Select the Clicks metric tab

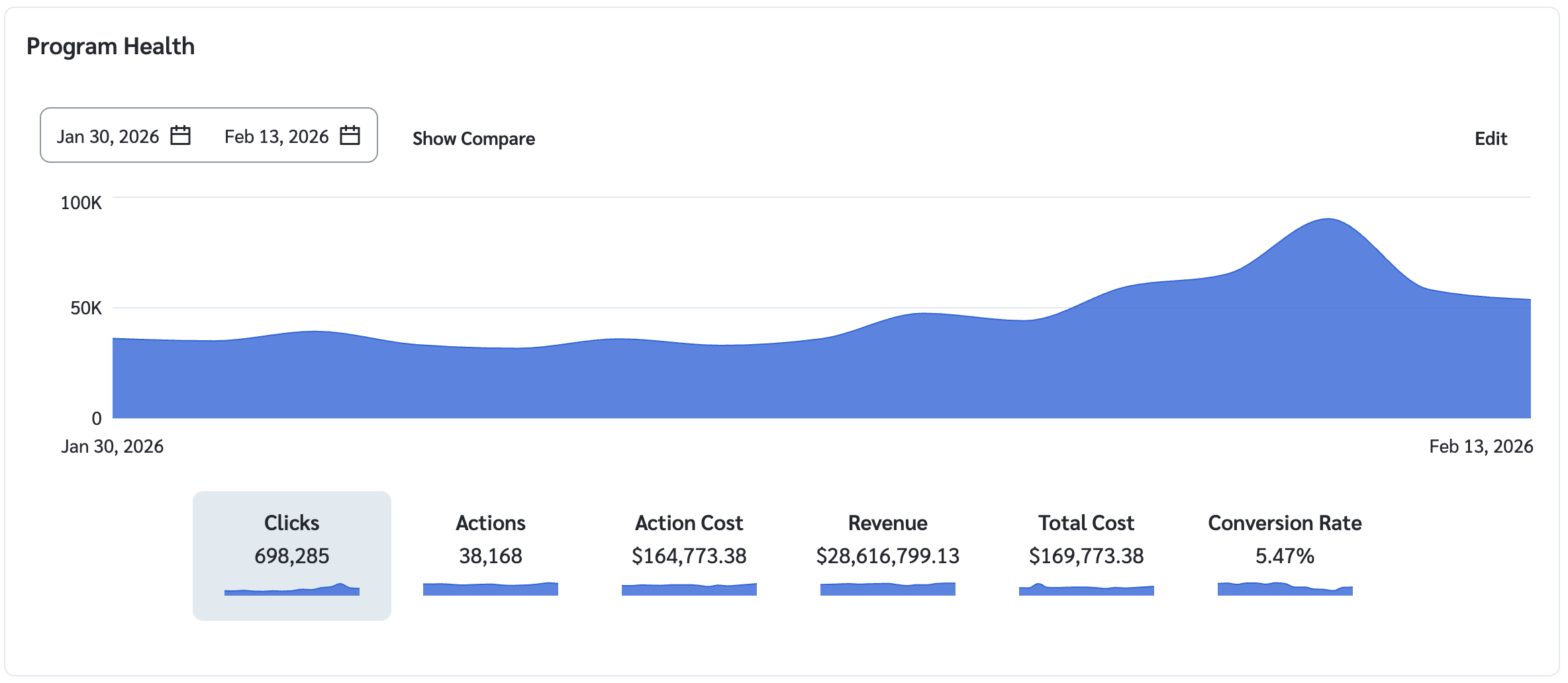(291, 523)
